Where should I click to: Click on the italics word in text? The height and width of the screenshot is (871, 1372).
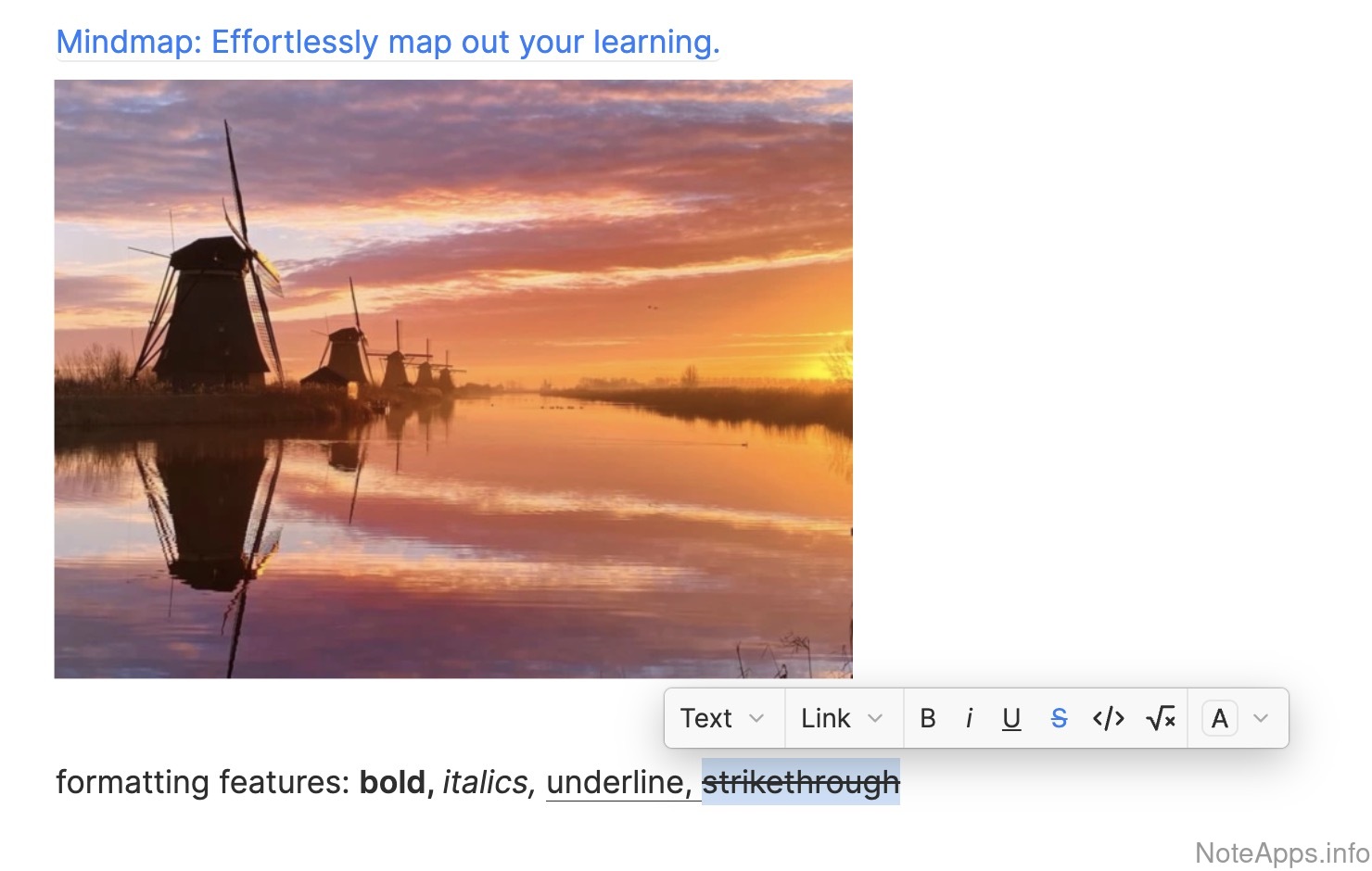(485, 782)
